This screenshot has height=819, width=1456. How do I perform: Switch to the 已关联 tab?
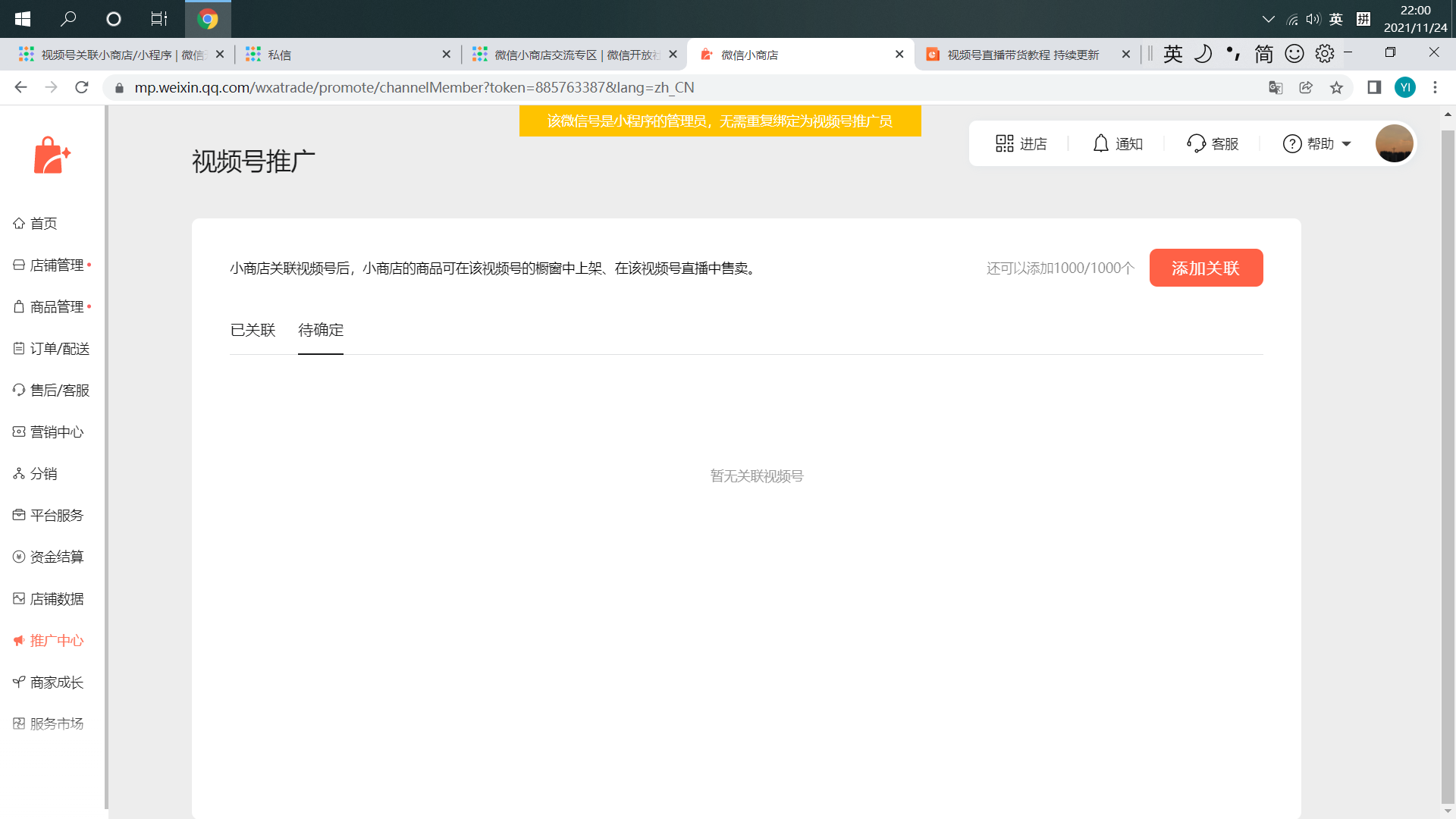253,330
